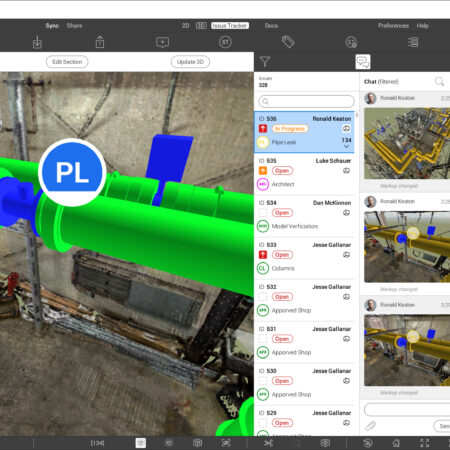Image resolution: width=450 pixels, height=450 pixels.
Task: Open the tags icon in toolbar
Action: pyautogui.click(x=288, y=42)
